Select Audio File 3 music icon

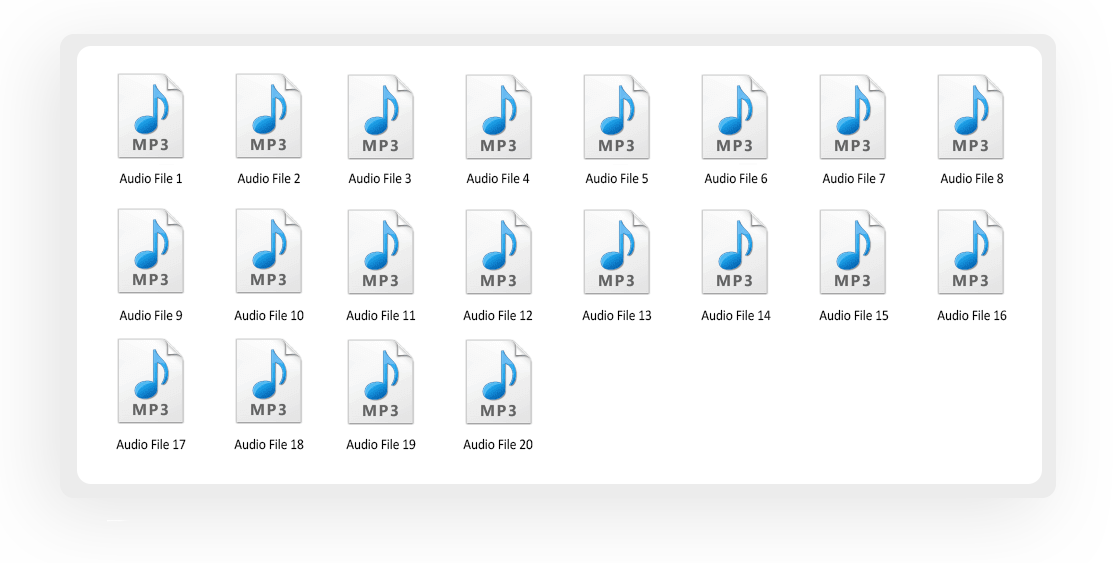pyautogui.click(x=380, y=117)
